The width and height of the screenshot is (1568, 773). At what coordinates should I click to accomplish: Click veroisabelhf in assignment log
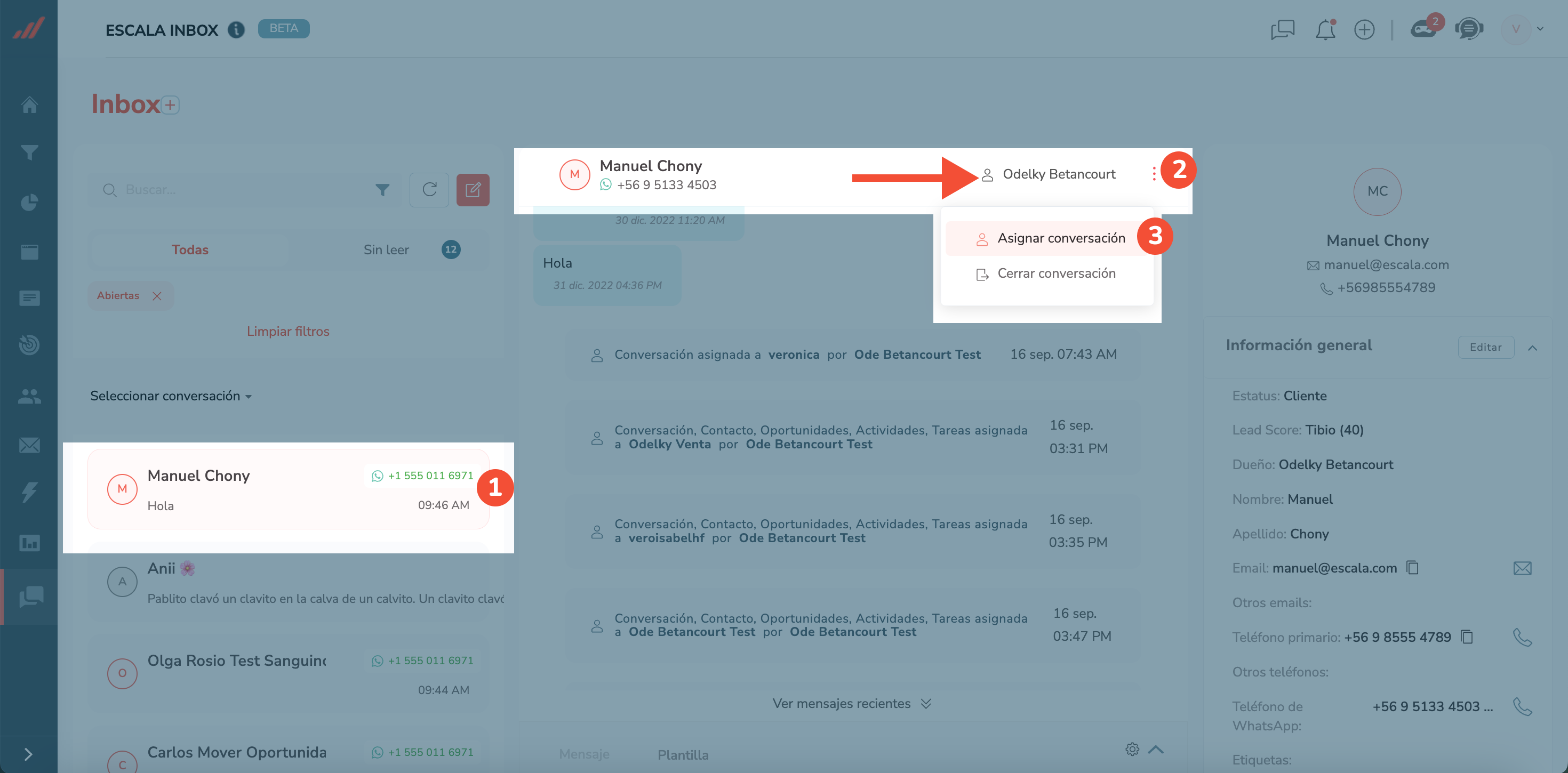667,538
